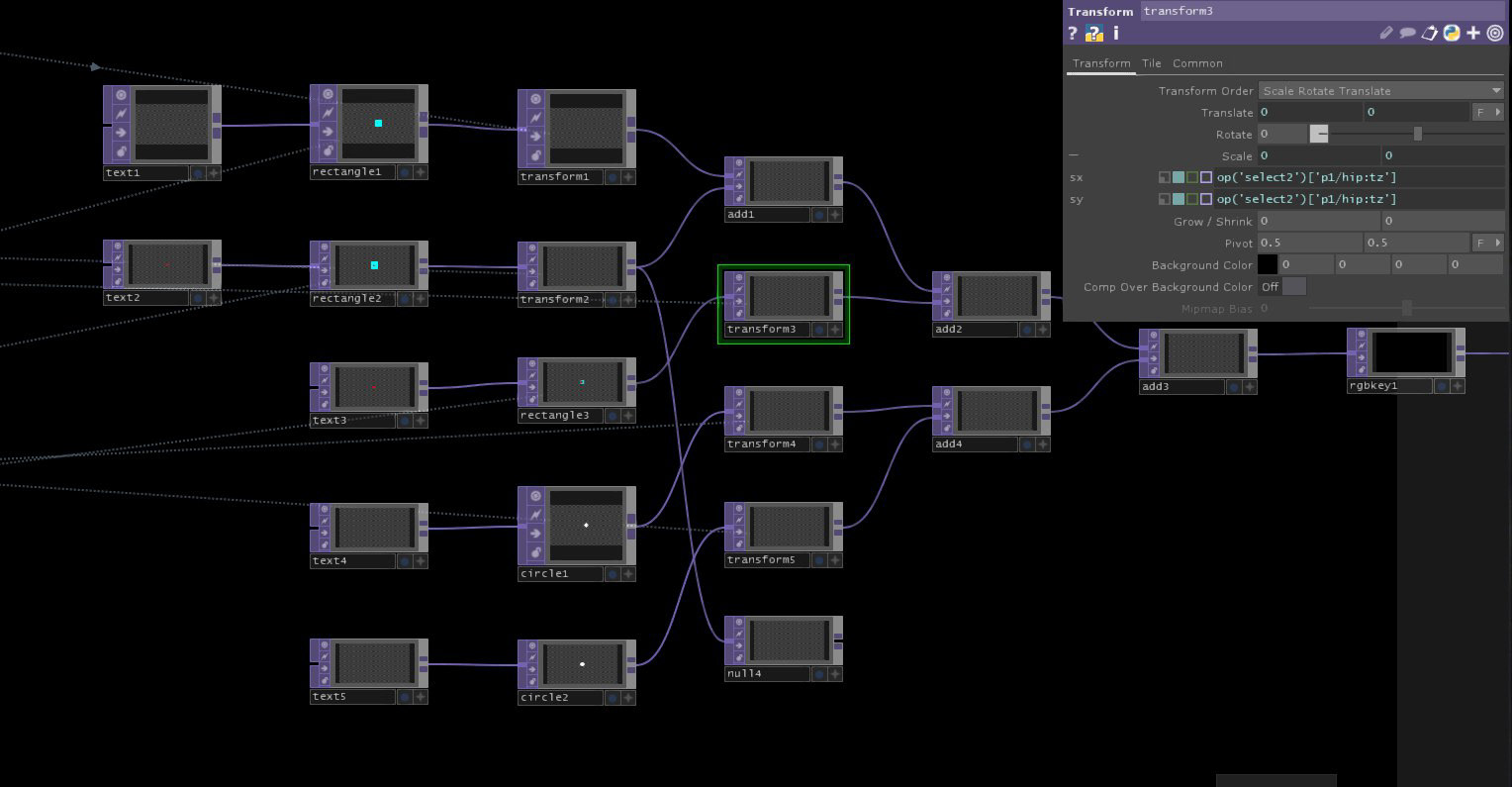Enable display flag on text1 node

pos(197,173)
